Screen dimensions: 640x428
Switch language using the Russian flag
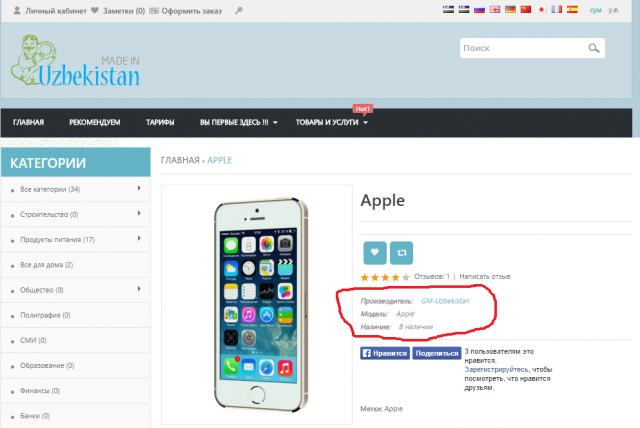478,10
